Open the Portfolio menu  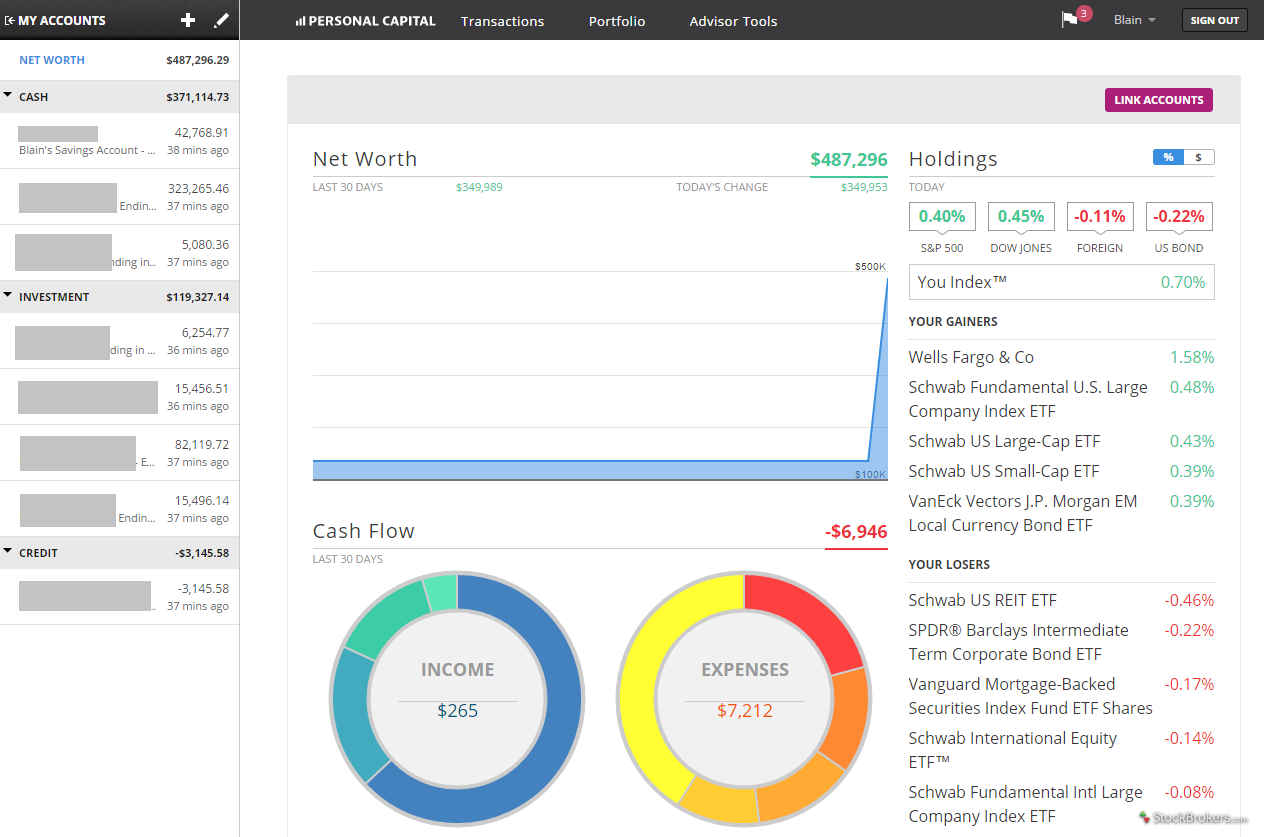pyautogui.click(x=617, y=21)
